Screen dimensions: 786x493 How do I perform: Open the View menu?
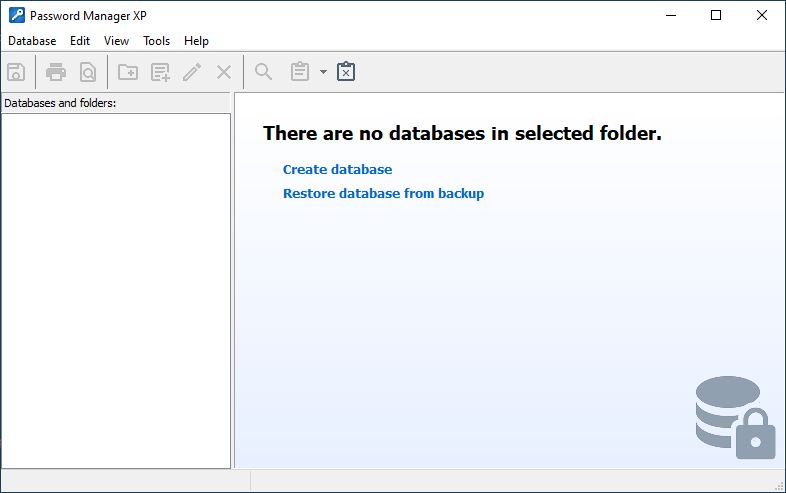click(x=116, y=41)
